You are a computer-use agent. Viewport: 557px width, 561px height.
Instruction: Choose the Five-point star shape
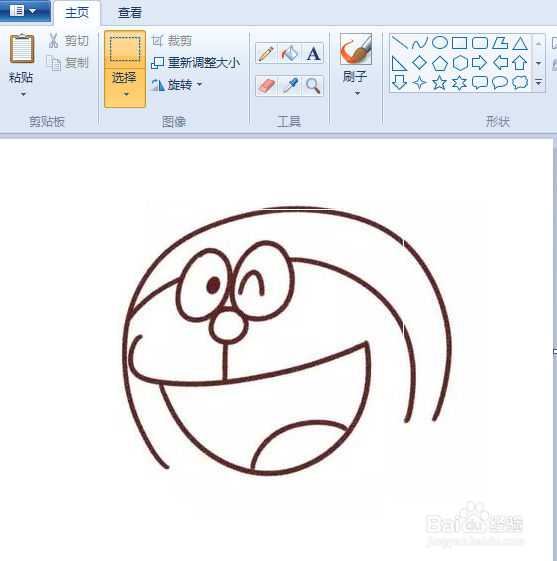pyautogui.click(x=440, y=83)
